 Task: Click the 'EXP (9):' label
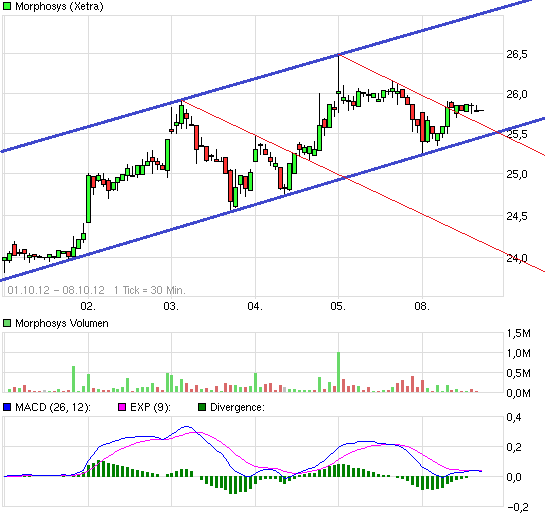[x=150, y=407]
